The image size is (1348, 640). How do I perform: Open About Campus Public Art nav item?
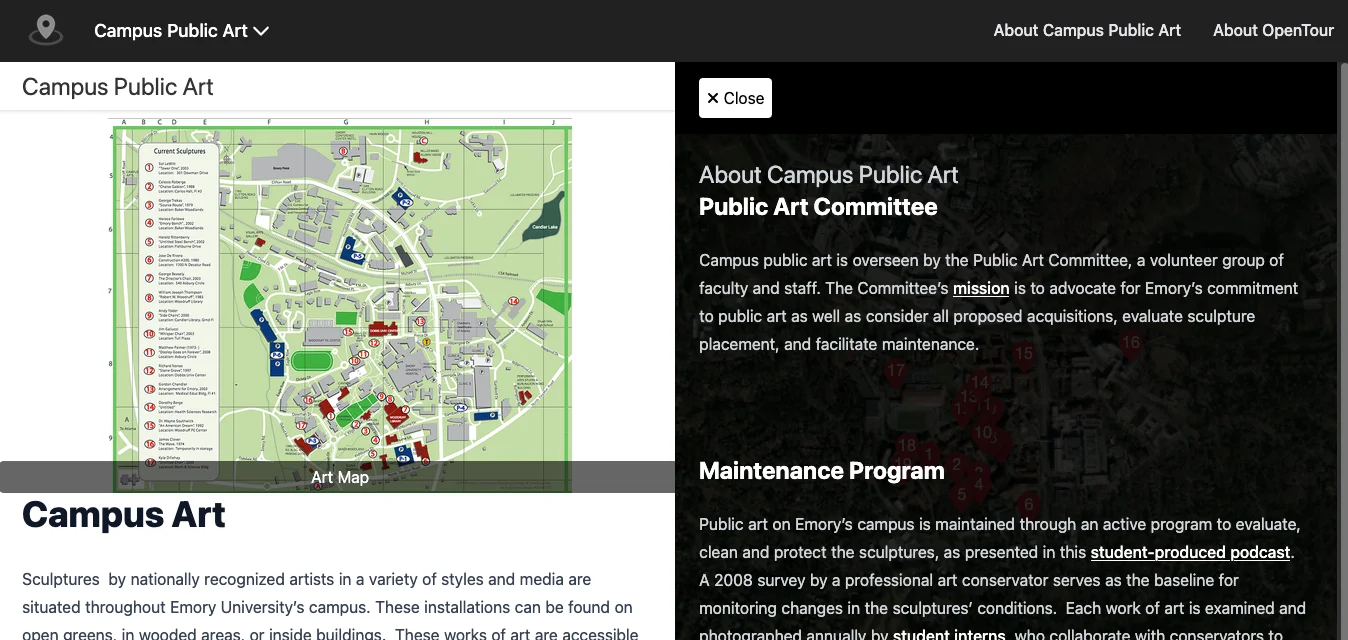coord(1087,30)
